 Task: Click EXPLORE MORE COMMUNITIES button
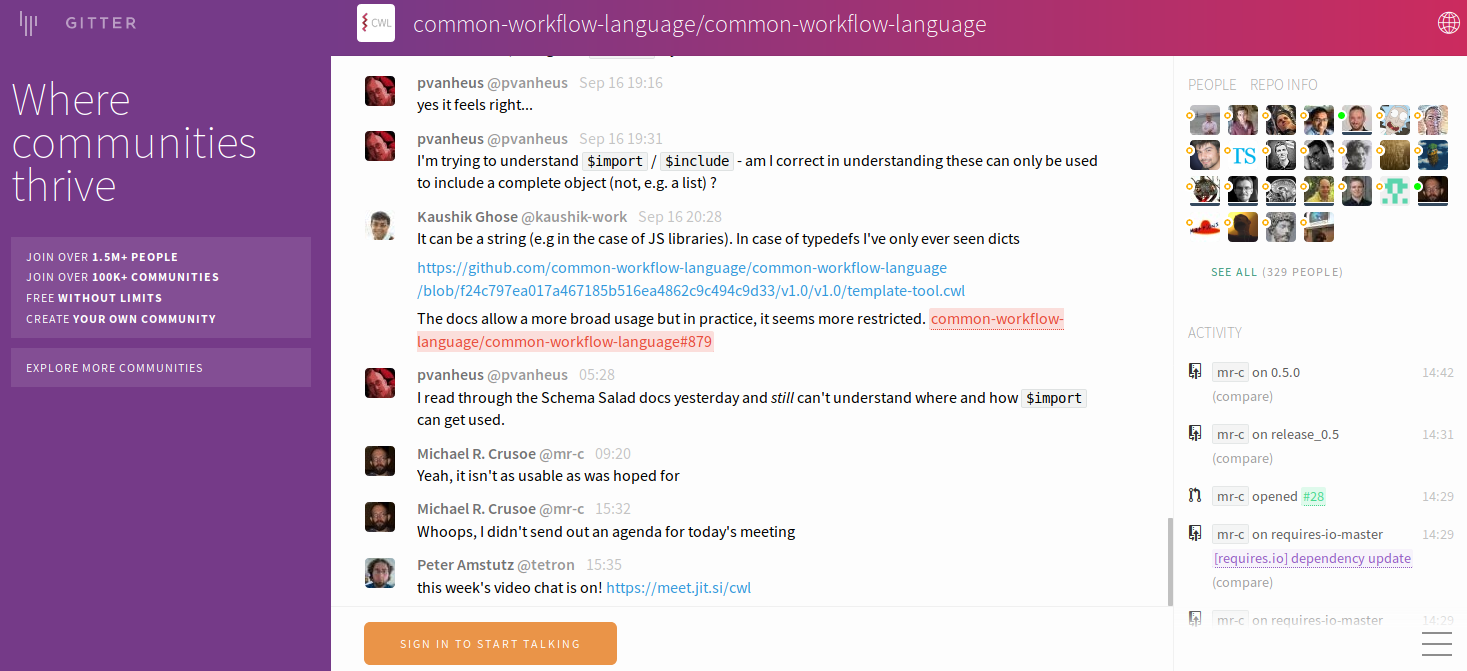(x=161, y=368)
